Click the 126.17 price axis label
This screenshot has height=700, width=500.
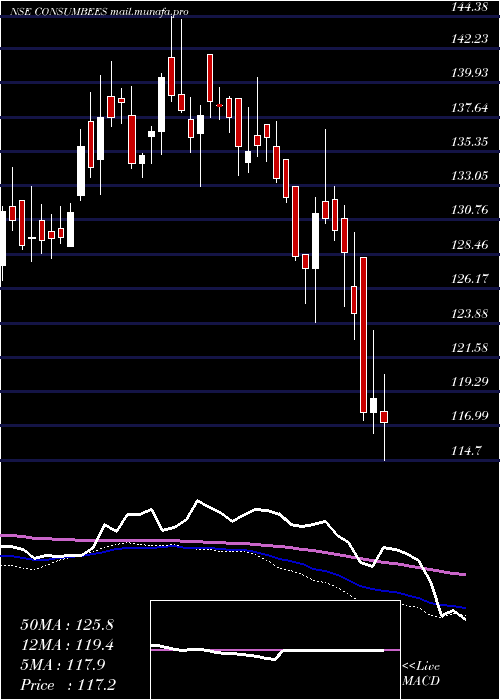click(470, 279)
